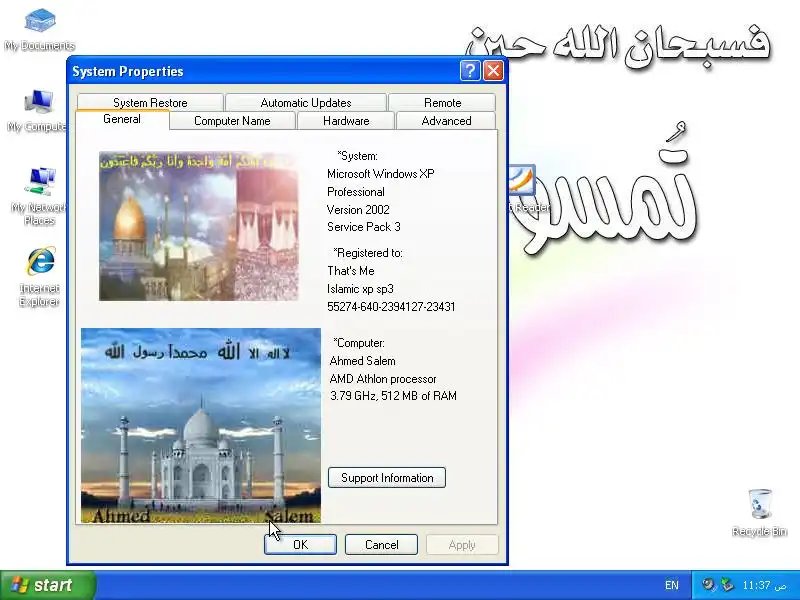
Task: Close the System Properties dialog
Action: tap(493, 70)
